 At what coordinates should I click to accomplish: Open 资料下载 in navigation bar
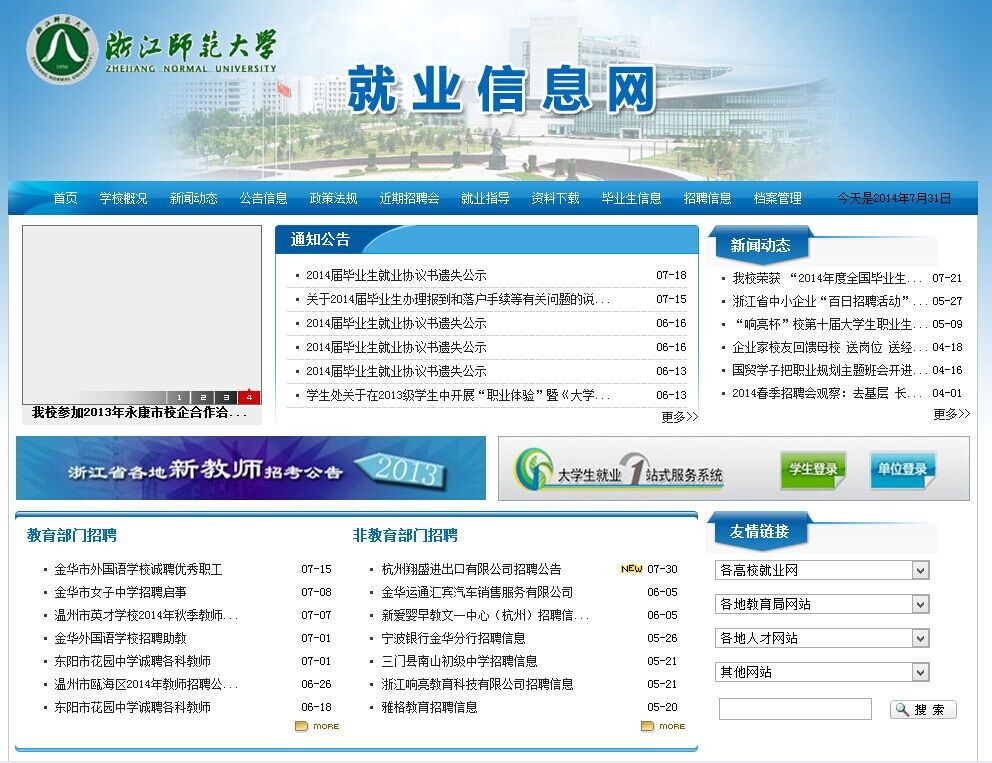tap(555, 198)
